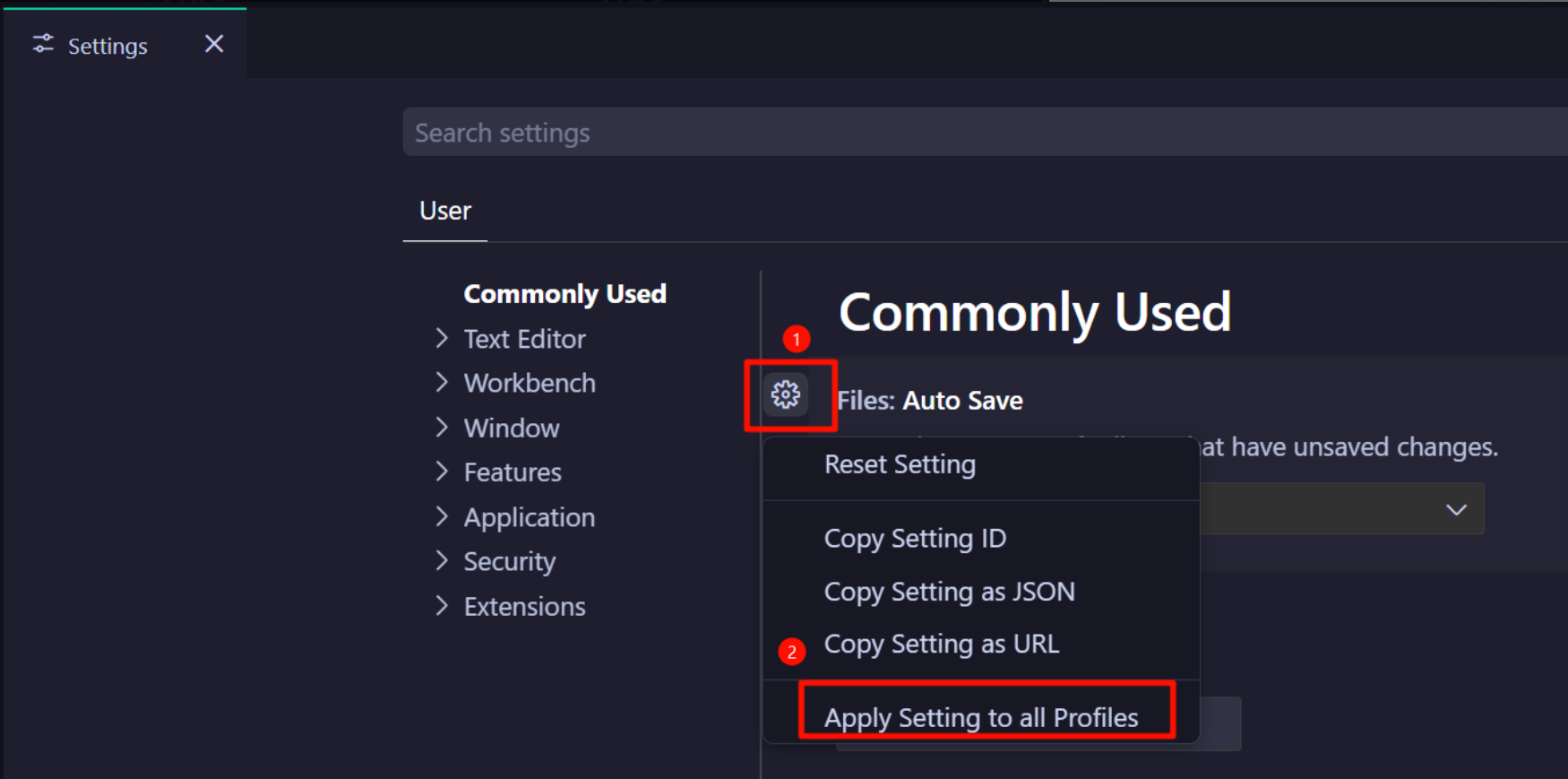Click the sliders icon on the Settings tab
This screenshot has width=1568, height=779.
[x=43, y=44]
